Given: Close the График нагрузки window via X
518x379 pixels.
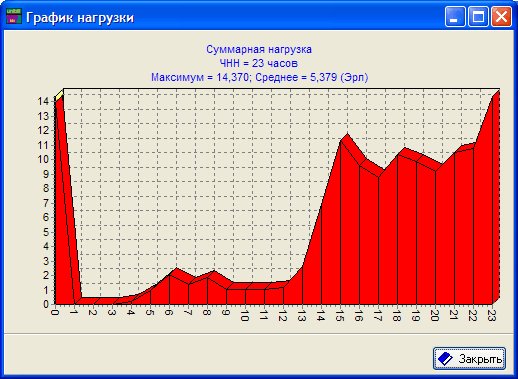Looking at the screenshot, I should [x=501, y=16].
